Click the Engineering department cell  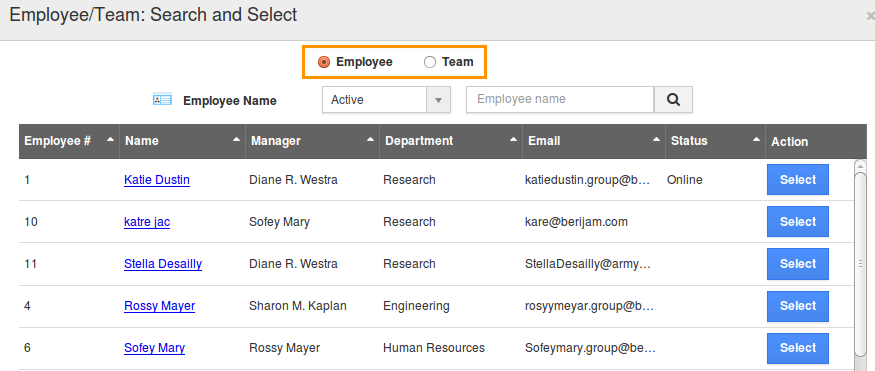point(416,306)
